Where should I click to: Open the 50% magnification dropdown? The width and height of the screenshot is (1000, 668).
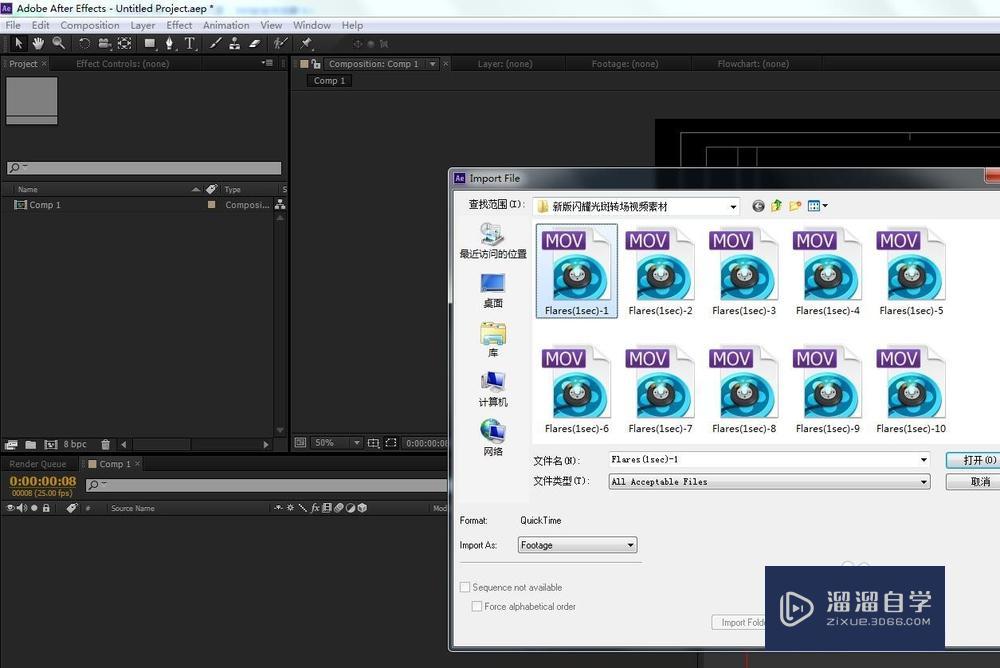(x=337, y=442)
